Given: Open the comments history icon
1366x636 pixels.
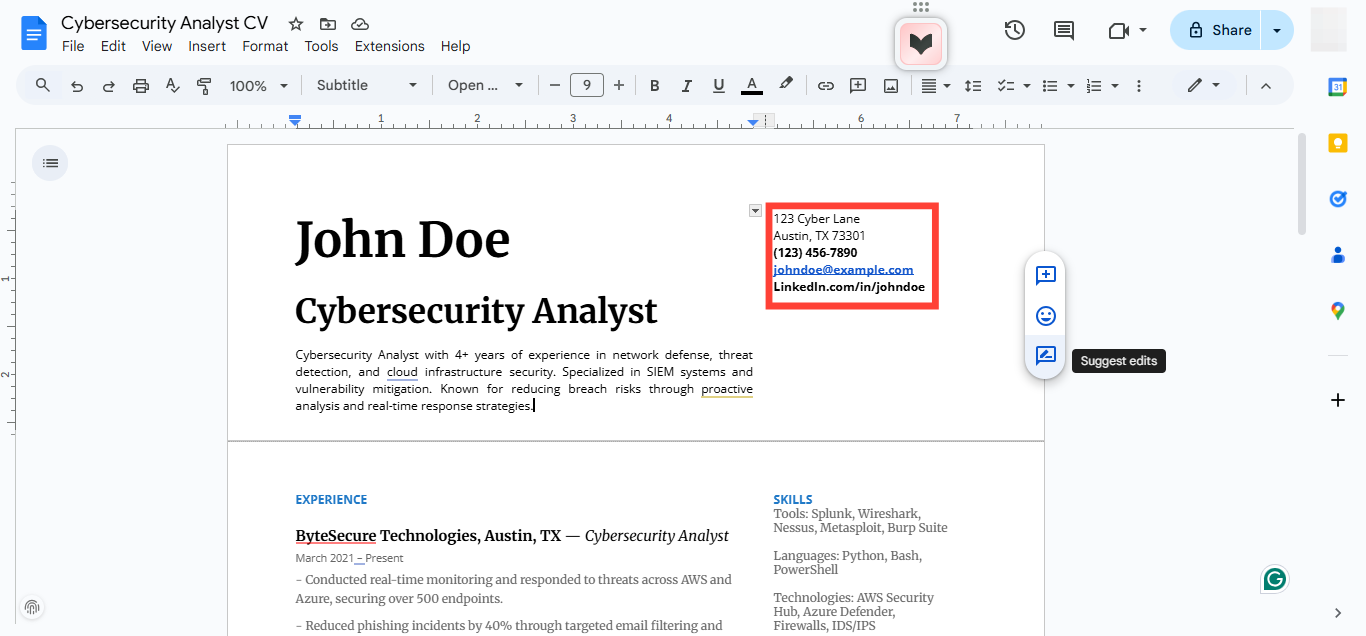Looking at the screenshot, I should [1064, 30].
